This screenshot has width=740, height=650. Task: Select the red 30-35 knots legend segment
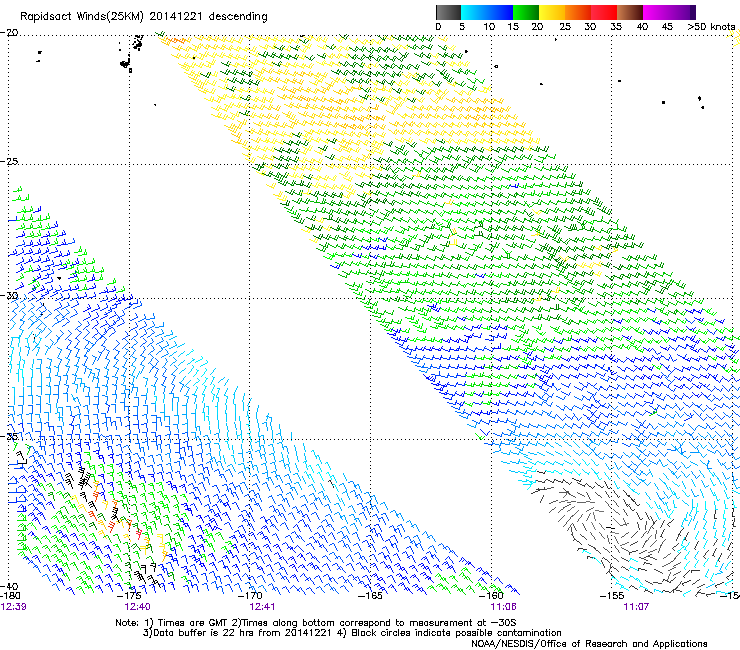pos(604,12)
